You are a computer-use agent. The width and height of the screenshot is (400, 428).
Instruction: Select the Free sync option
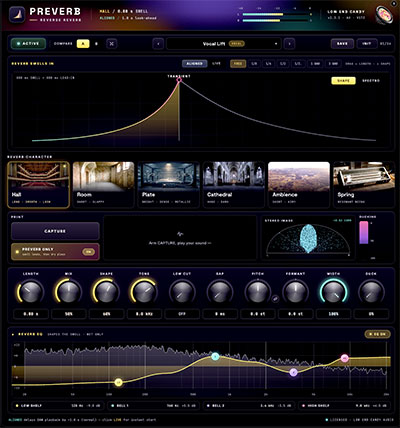[238, 63]
